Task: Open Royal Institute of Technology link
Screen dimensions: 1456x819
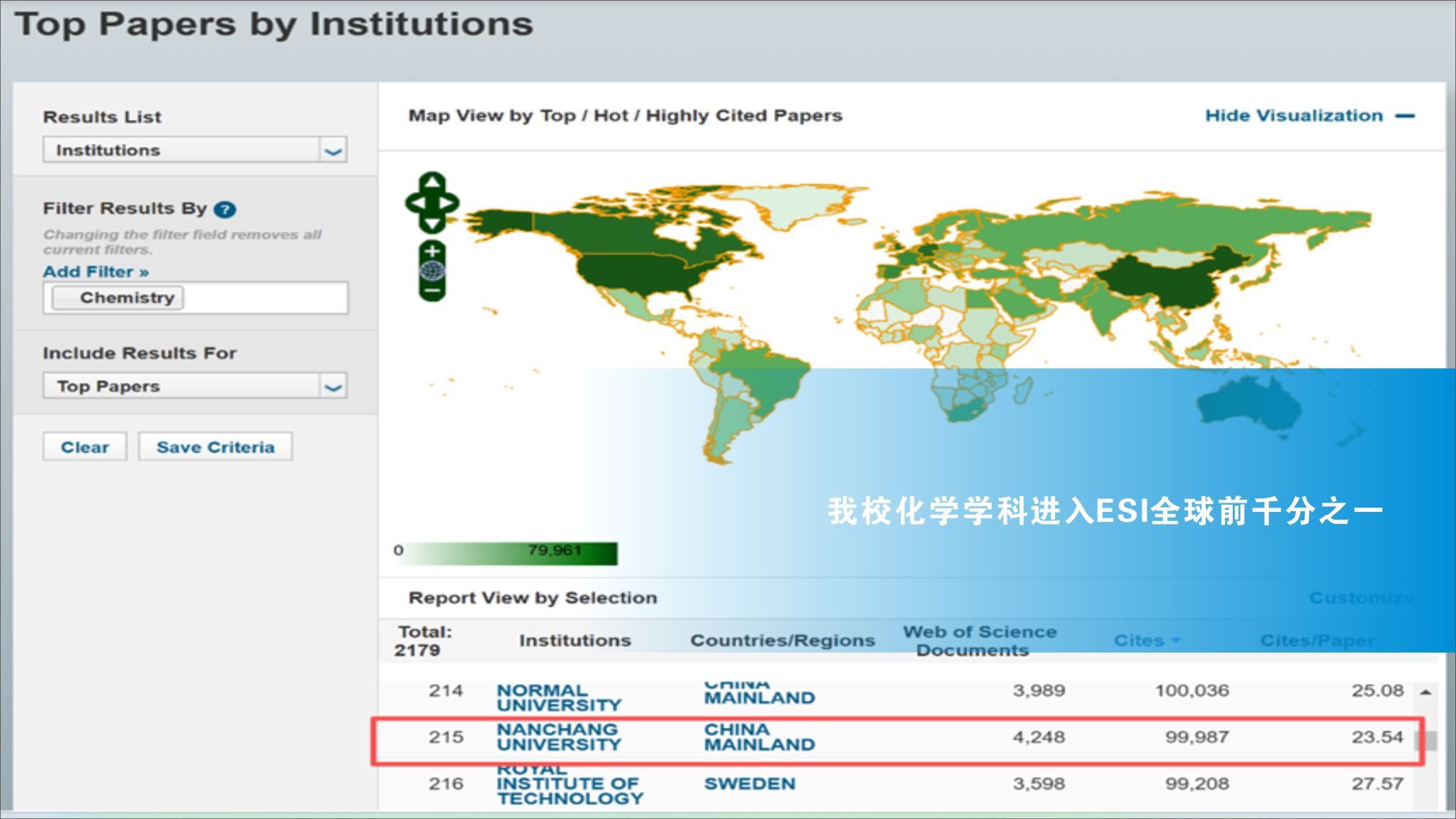Action: (x=569, y=784)
